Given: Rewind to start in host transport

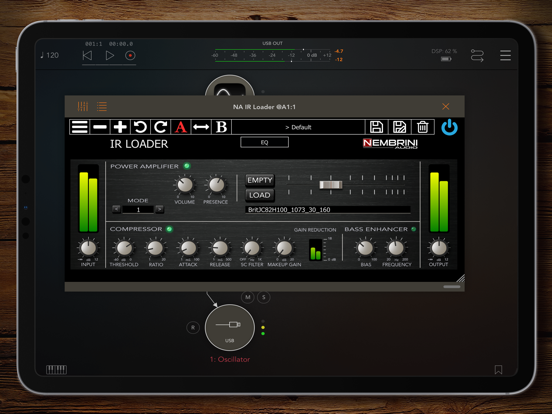Looking at the screenshot, I should point(87,55).
